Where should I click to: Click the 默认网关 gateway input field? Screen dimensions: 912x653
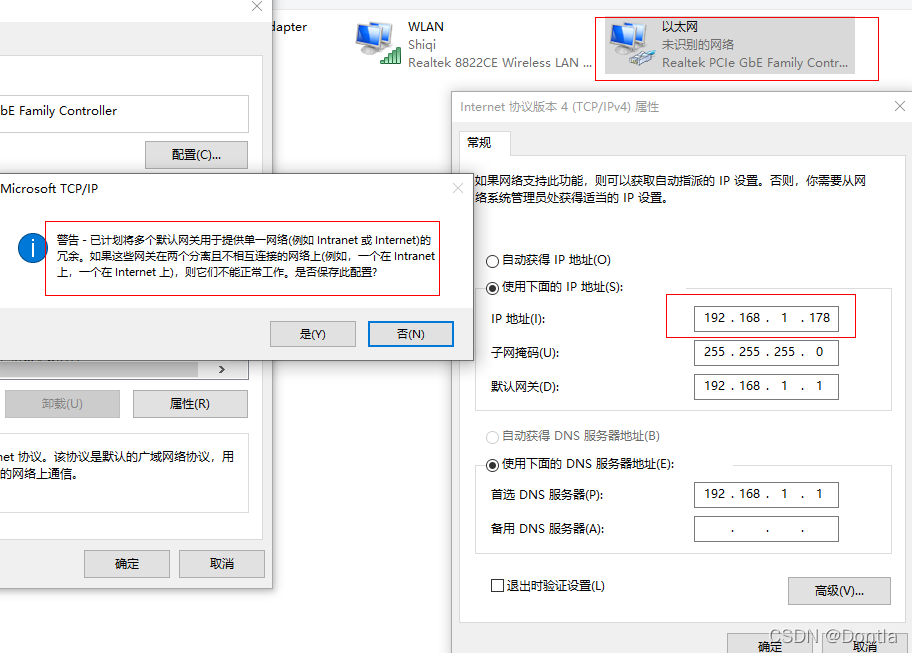click(x=766, y=387)
